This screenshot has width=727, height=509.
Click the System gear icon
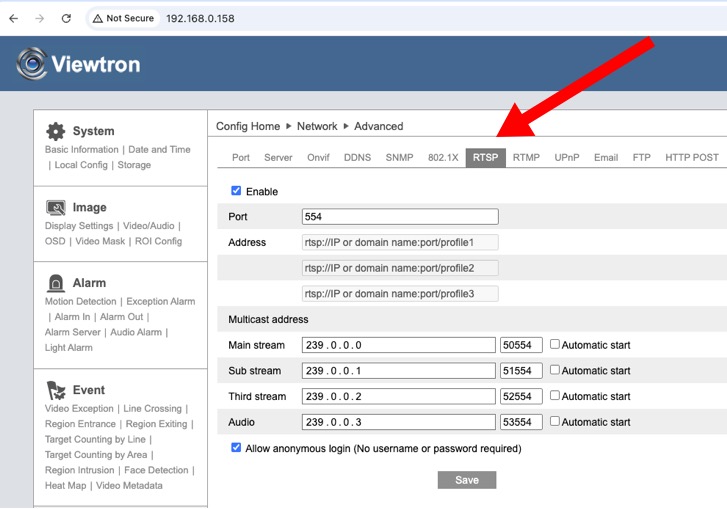(56, 131)
